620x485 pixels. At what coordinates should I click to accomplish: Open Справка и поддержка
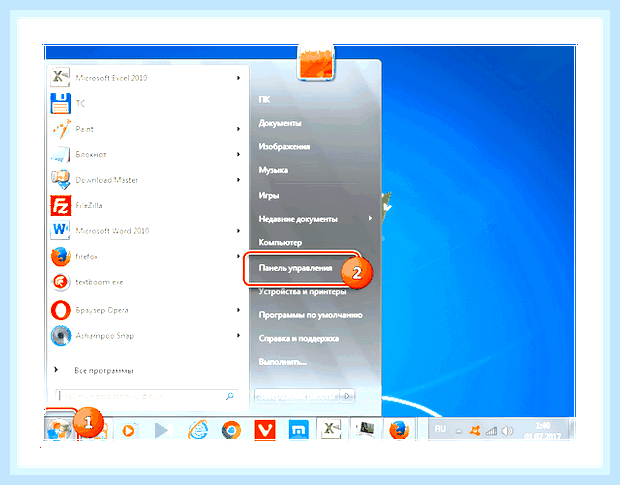(x=299, y=338)
